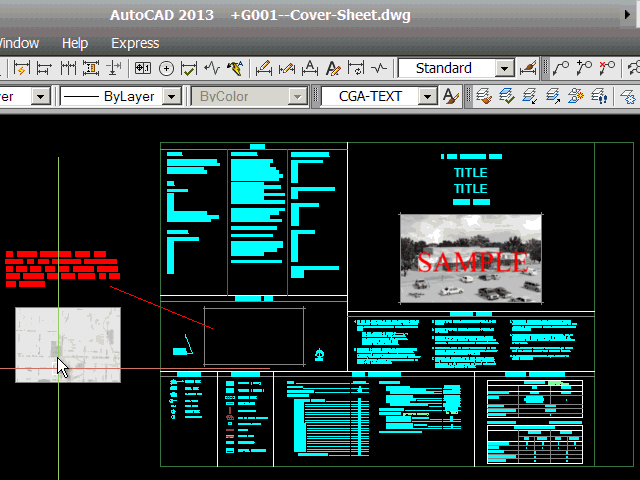Click the Multileader tool icon
The width and height of the screenshot is (640, 480).
(561, 68)
